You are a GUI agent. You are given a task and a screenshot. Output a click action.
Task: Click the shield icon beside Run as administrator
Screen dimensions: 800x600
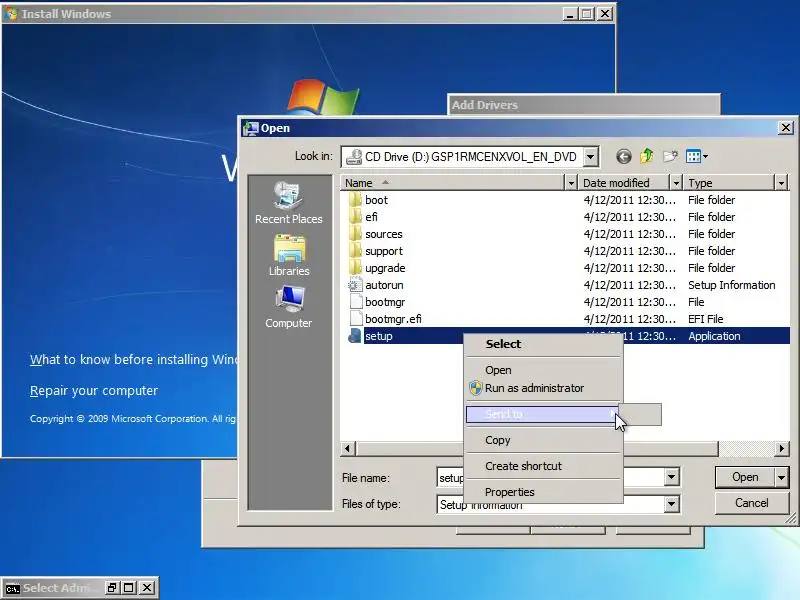click(476, 388)
